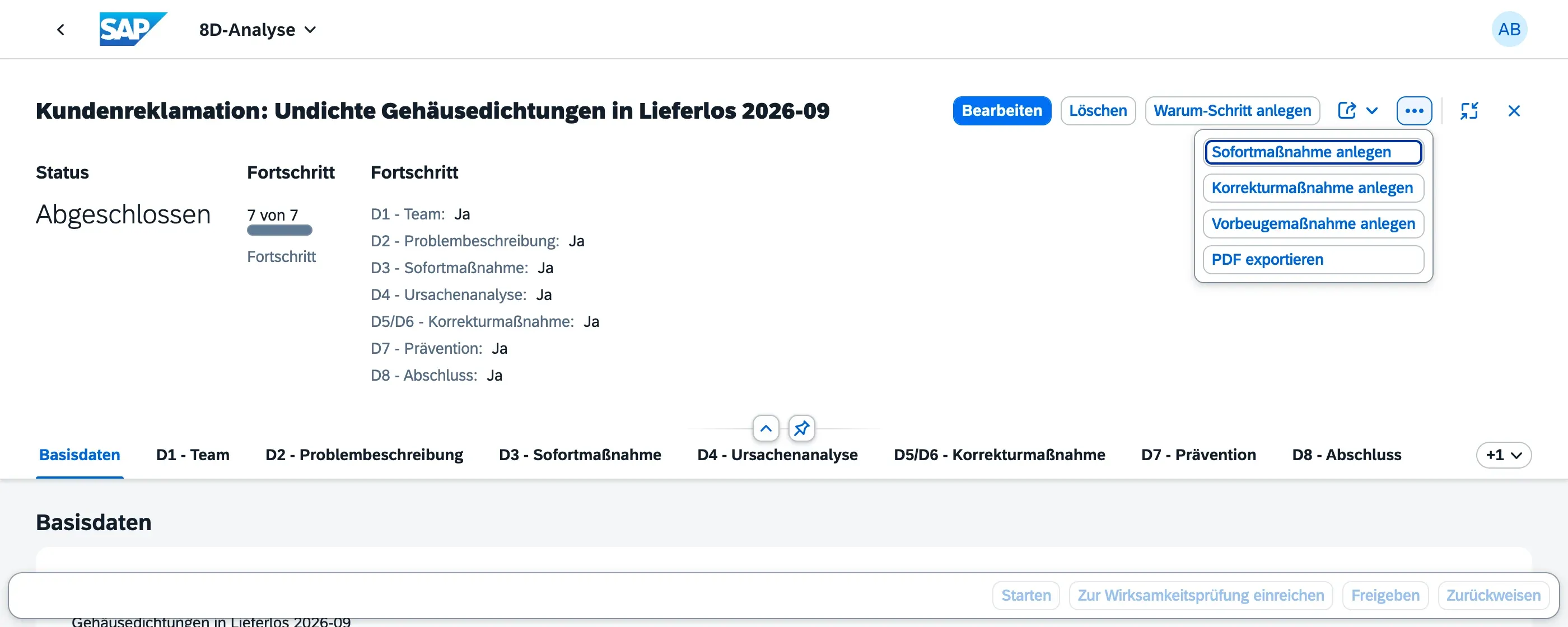Click the Kundenreklamation page title
The height and width of the screenshot is (627, 1568).
[x=432, y=111]
